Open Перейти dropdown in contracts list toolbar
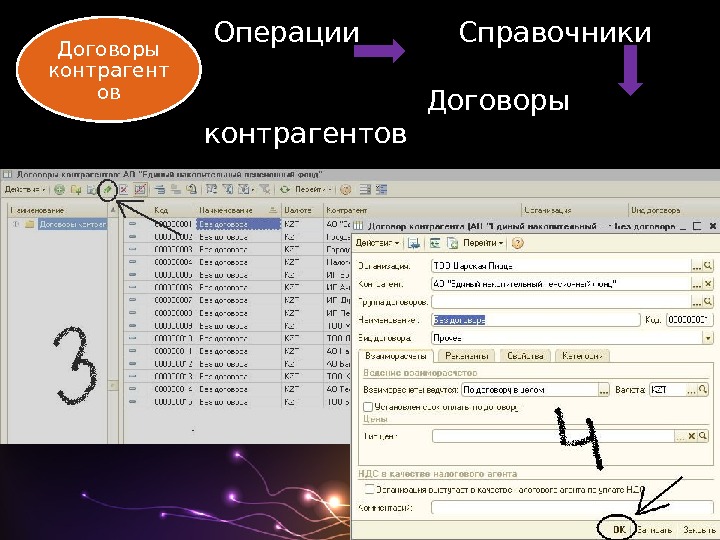720x540 pixels. click(x=313, y=189)
